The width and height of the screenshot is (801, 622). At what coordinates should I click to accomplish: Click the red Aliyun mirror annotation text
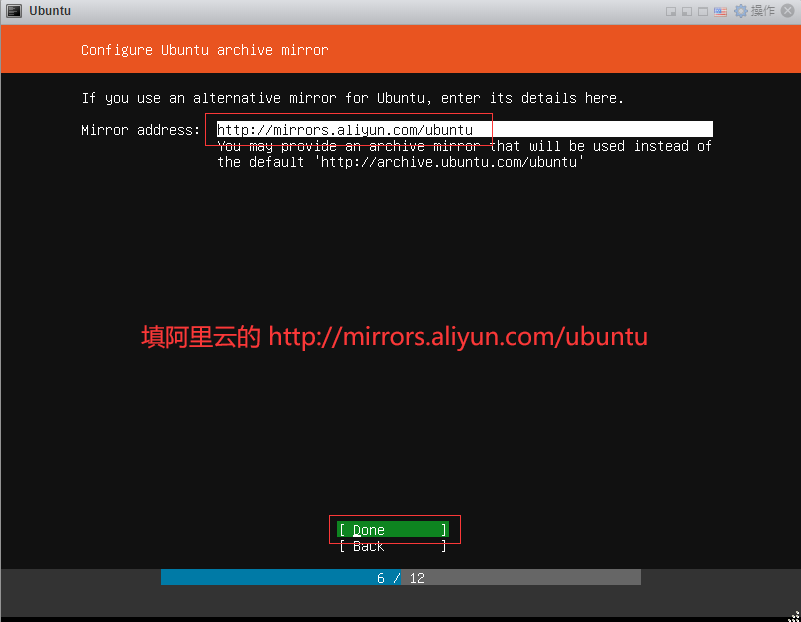[394, 337]
